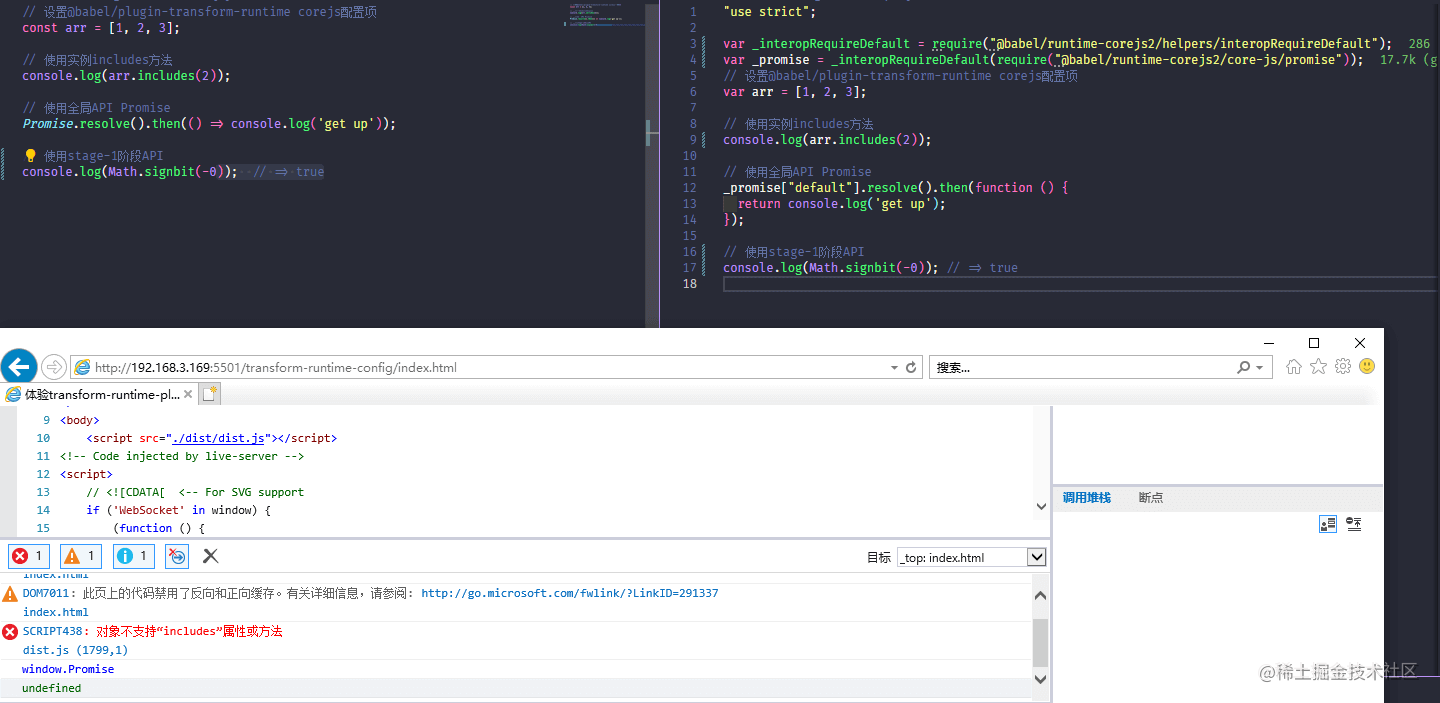The width and height of the screenshot is (1440, 703).
Task: Click the 17.7k size annotation after _promise require
Action: 1408,60
